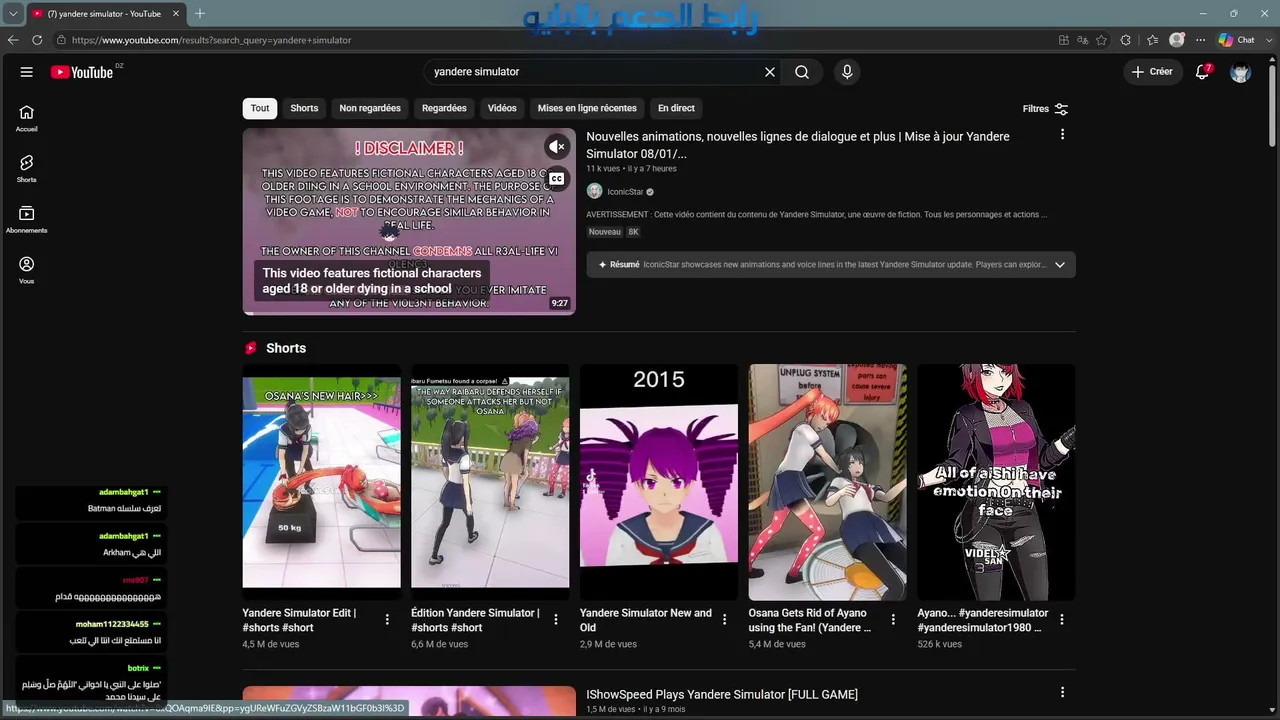Viewport: 1280px width, 720px height.
Task: Open the browser profile icon
Action: tap(1177, 40)
